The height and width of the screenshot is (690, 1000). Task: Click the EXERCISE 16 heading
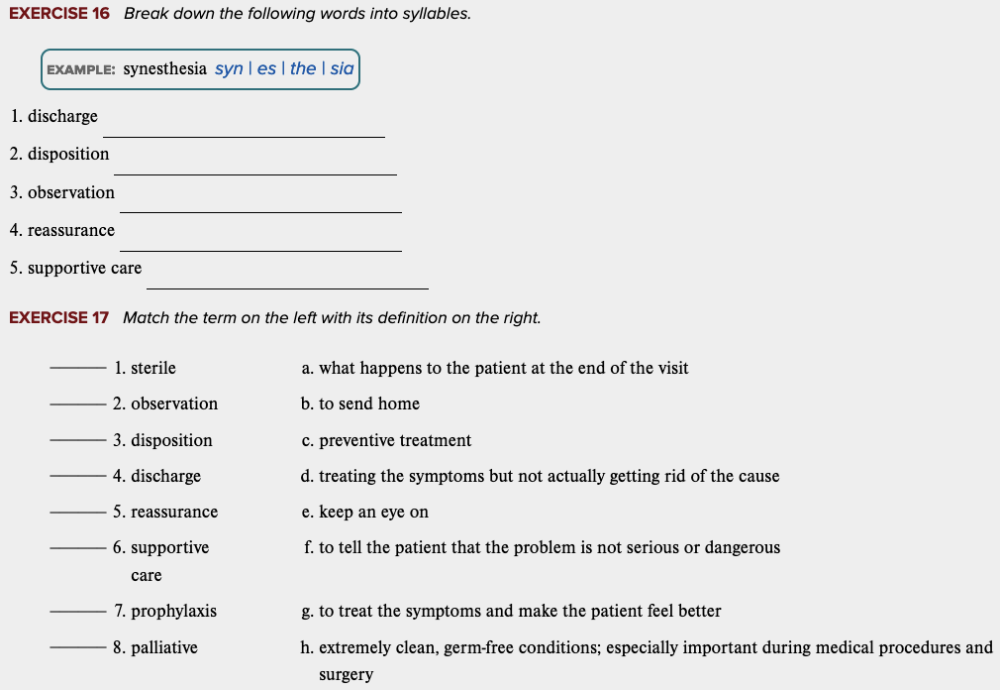click(59, 14)
